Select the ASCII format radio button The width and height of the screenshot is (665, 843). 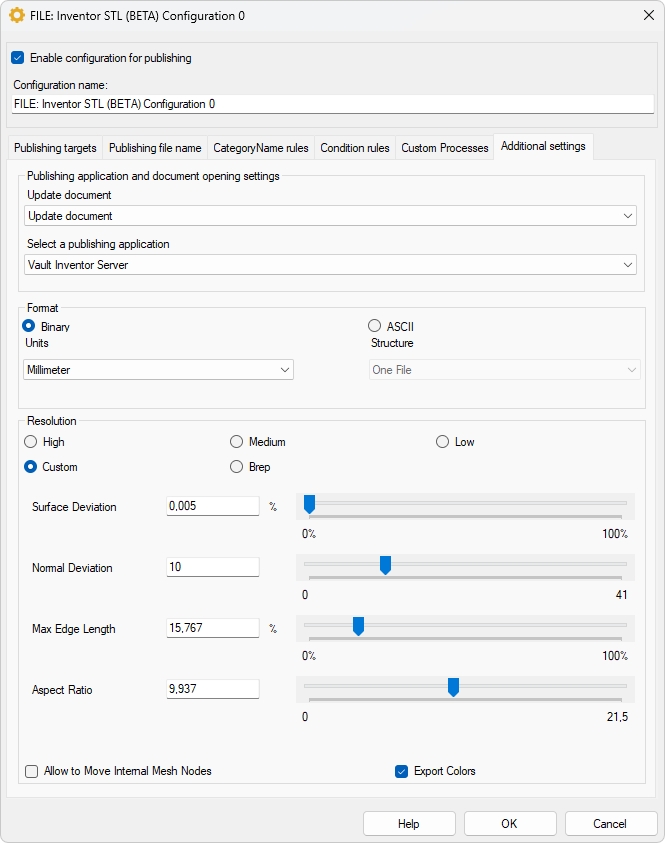pos(375,326)
